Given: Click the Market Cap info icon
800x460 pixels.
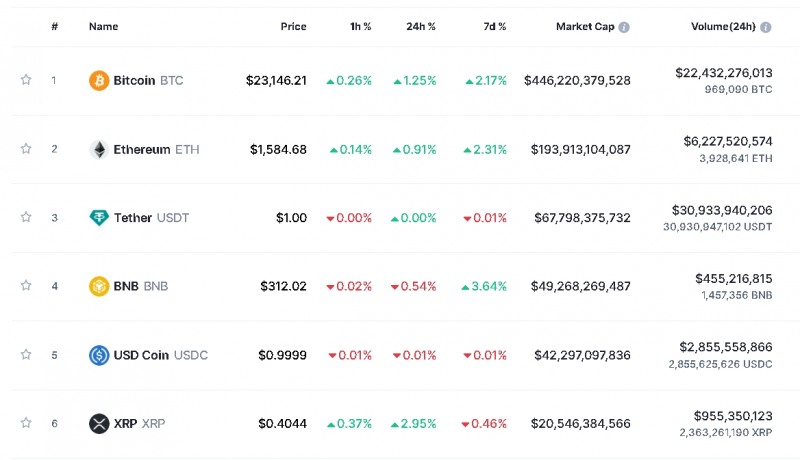Looking at the screenshot, I should (624, 27).
